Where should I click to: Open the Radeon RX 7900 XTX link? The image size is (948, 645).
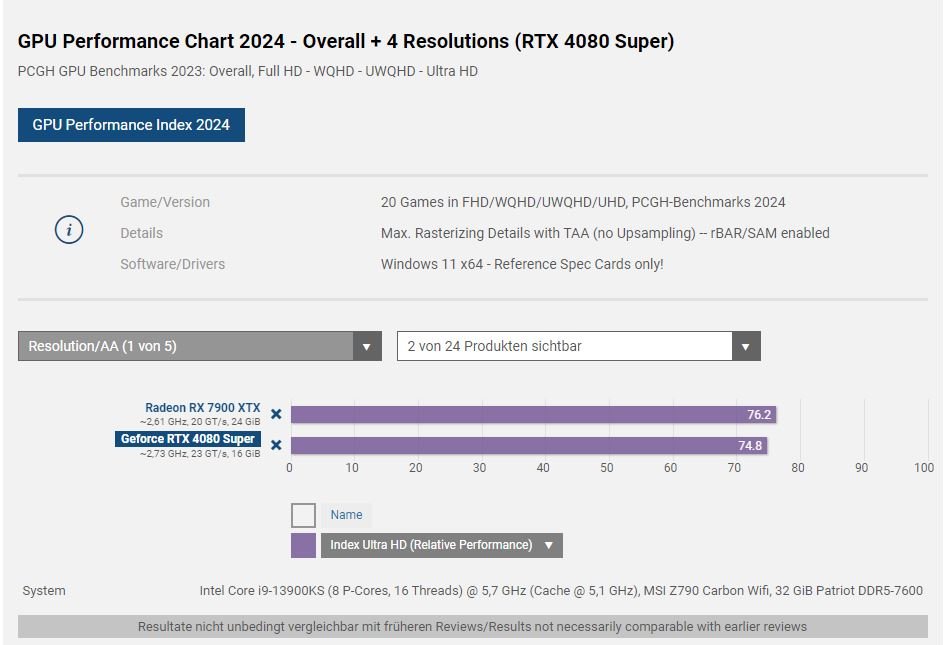pos(203,407)
